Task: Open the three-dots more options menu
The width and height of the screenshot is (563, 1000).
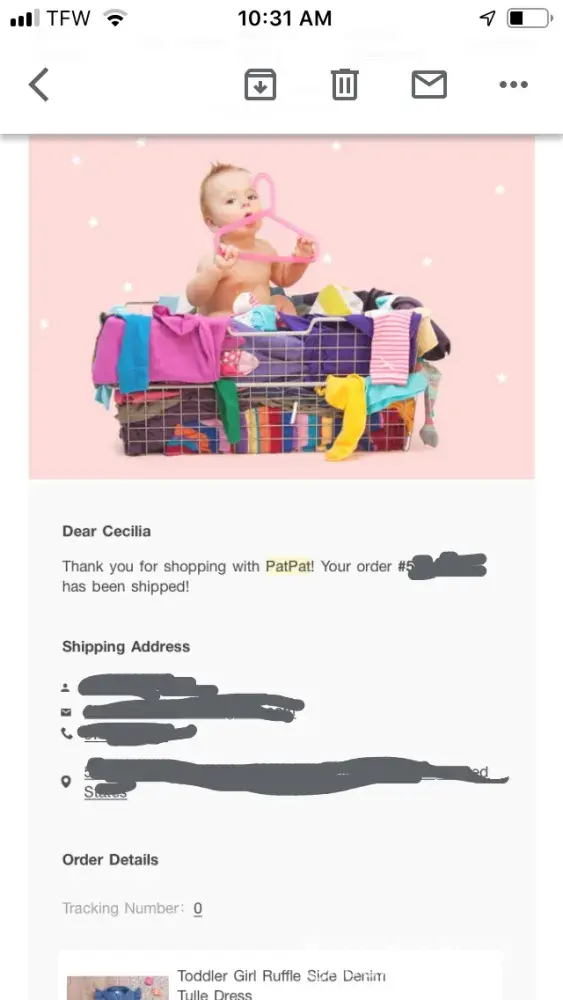Action: [514, 84]
